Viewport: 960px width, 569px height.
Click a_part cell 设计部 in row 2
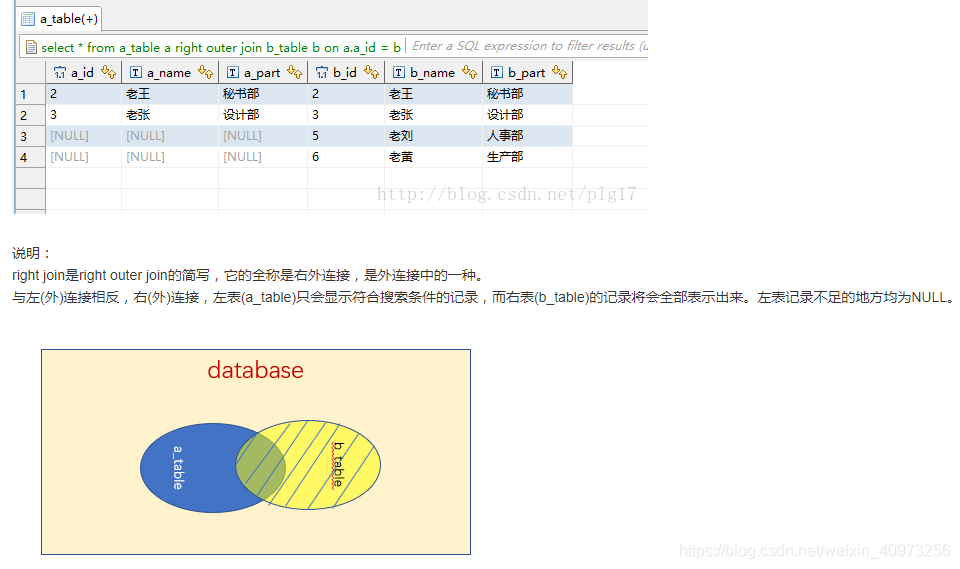pyautogui.click(x=263, y=115)
